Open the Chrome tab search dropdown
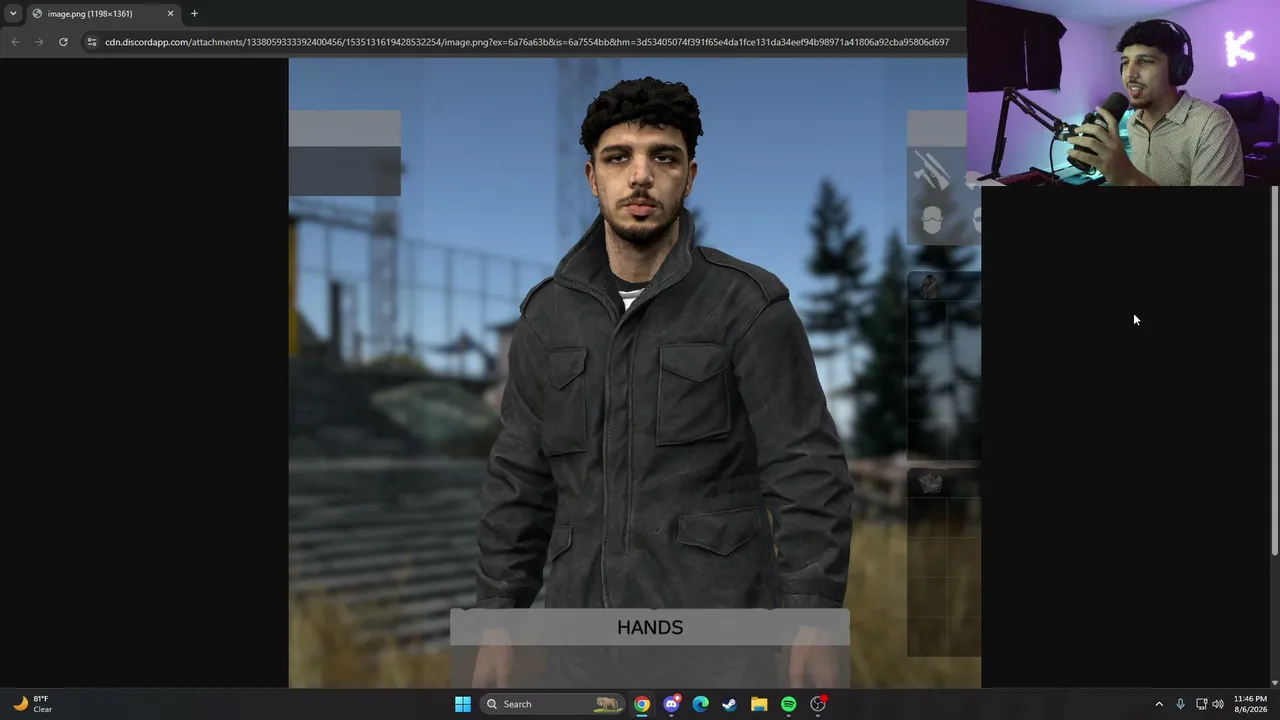Screen dimensions: 1280x720 pos(13,13)
